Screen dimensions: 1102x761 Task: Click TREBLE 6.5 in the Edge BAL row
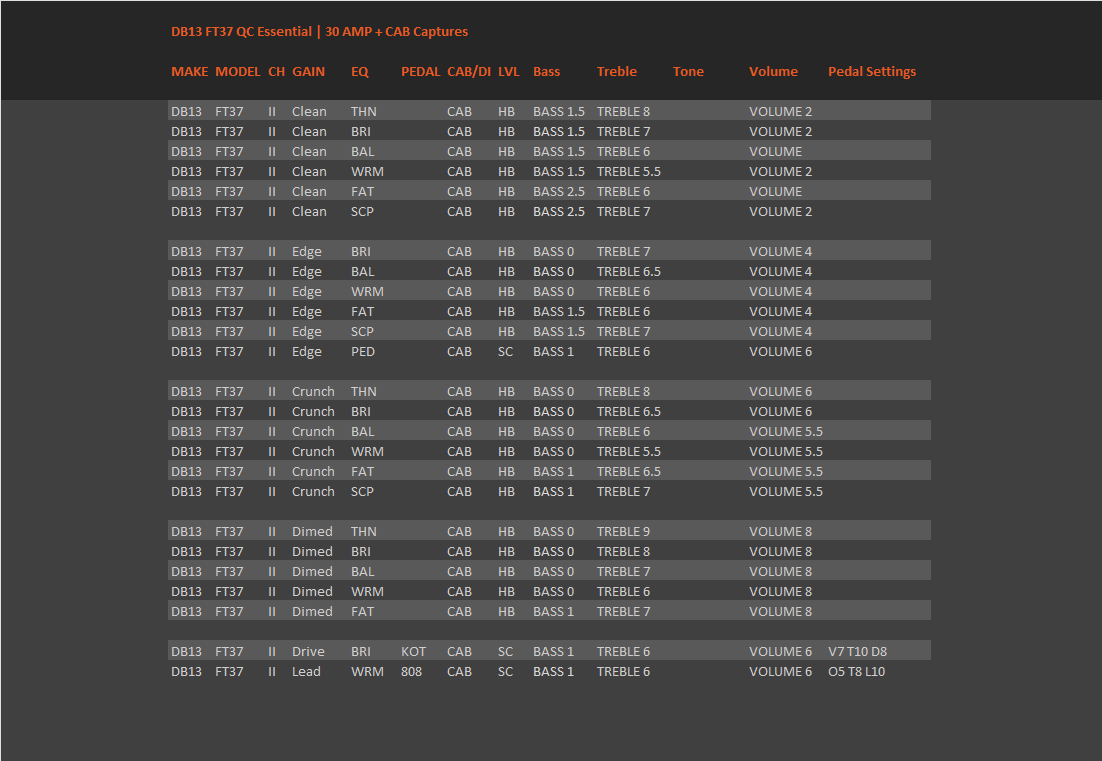tap(628, 271)
